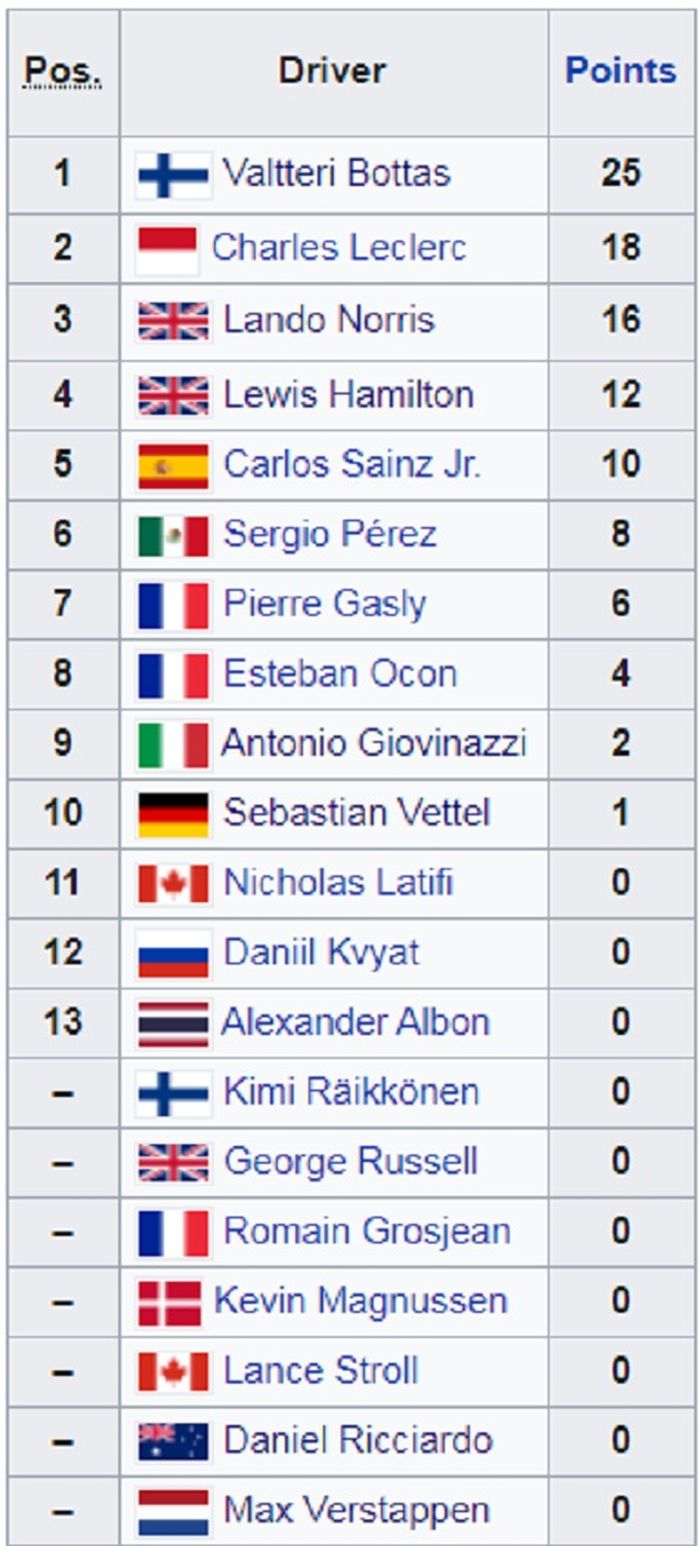Screen dimensions: 700x1546
Task: Click the German flag beside Sebastian Vettel
Action: [x=174, y=814]
